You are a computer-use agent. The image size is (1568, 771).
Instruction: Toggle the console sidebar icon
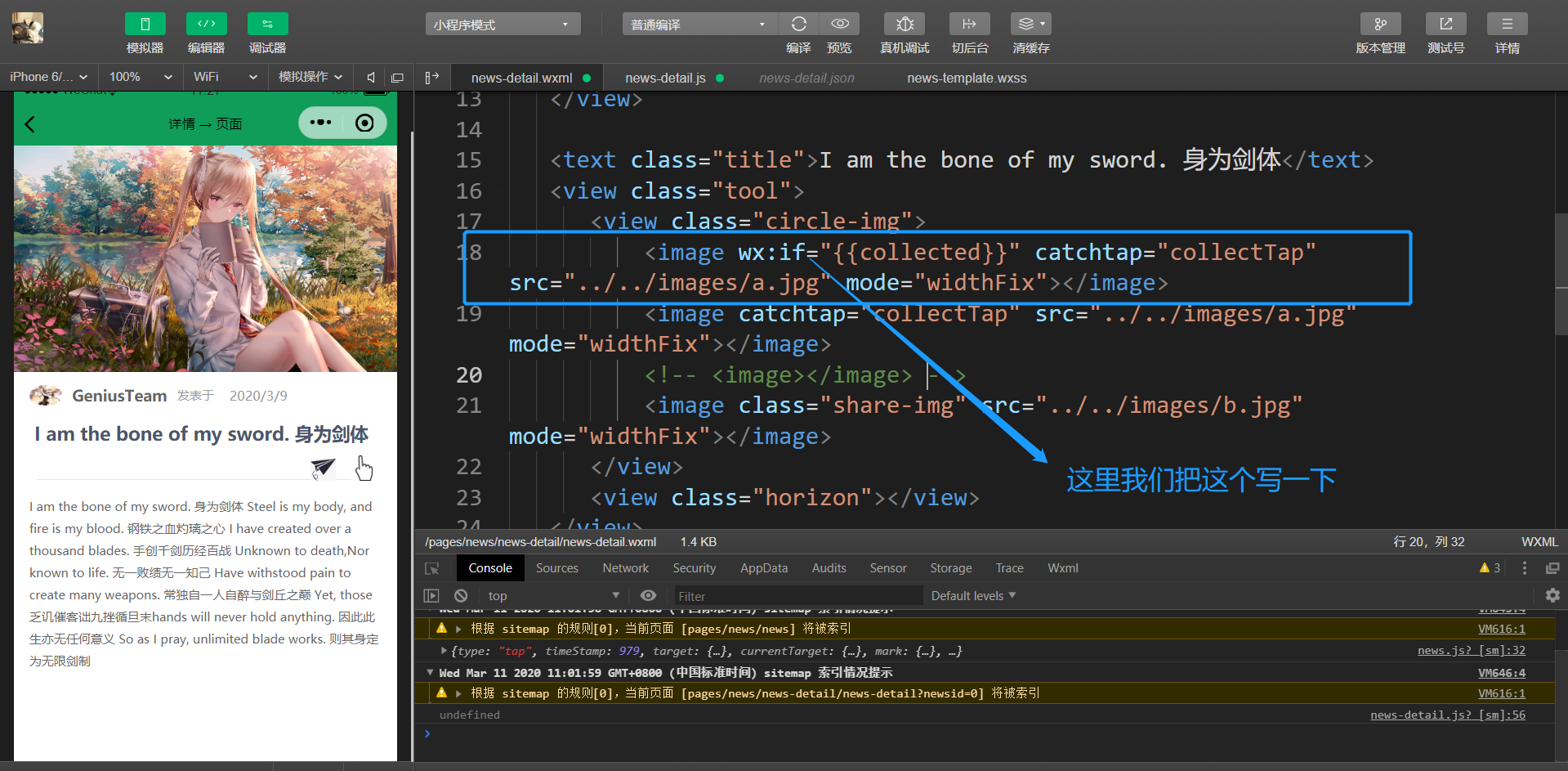431,596
